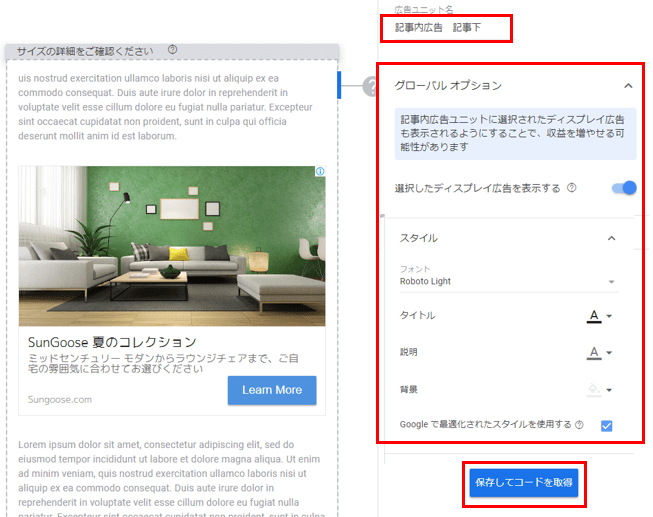The height and width of the screenshot is (517, 653).
Task: Collapse the スタイル section chevron
Action: [611, 238]
